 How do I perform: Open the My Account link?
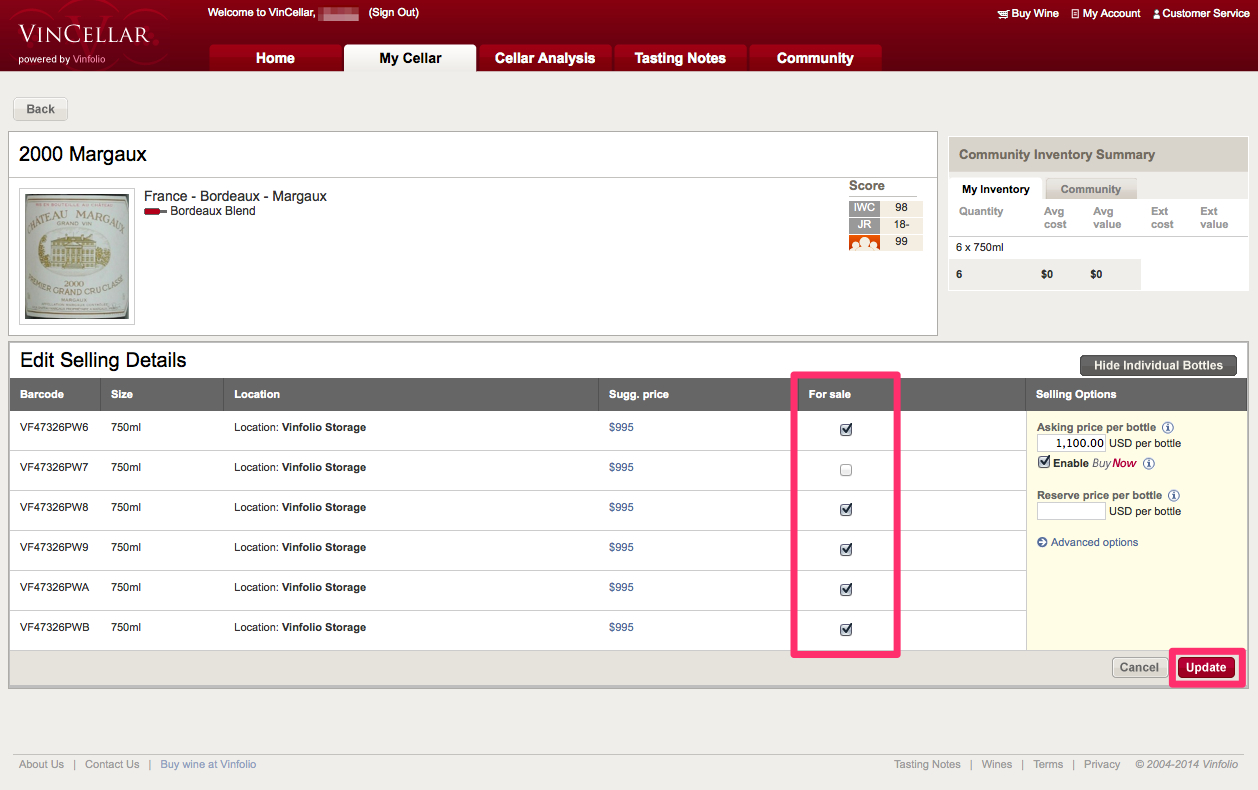[1111, 14]
